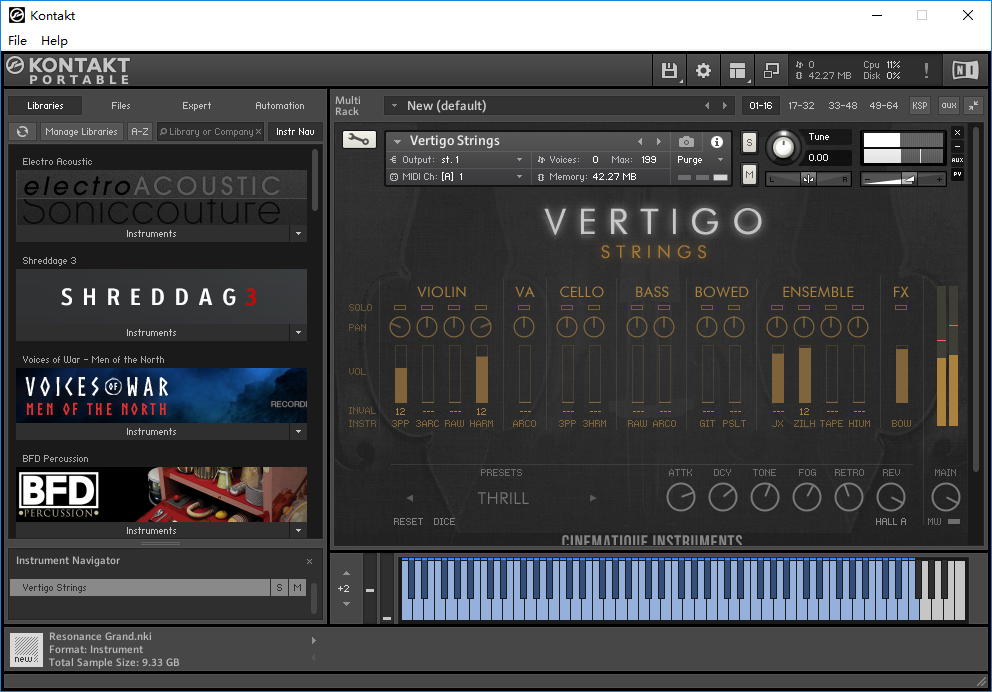This screenshot has width=992, height=692.
Task: Click the exclamation panic button
Action: pos(926,70)
